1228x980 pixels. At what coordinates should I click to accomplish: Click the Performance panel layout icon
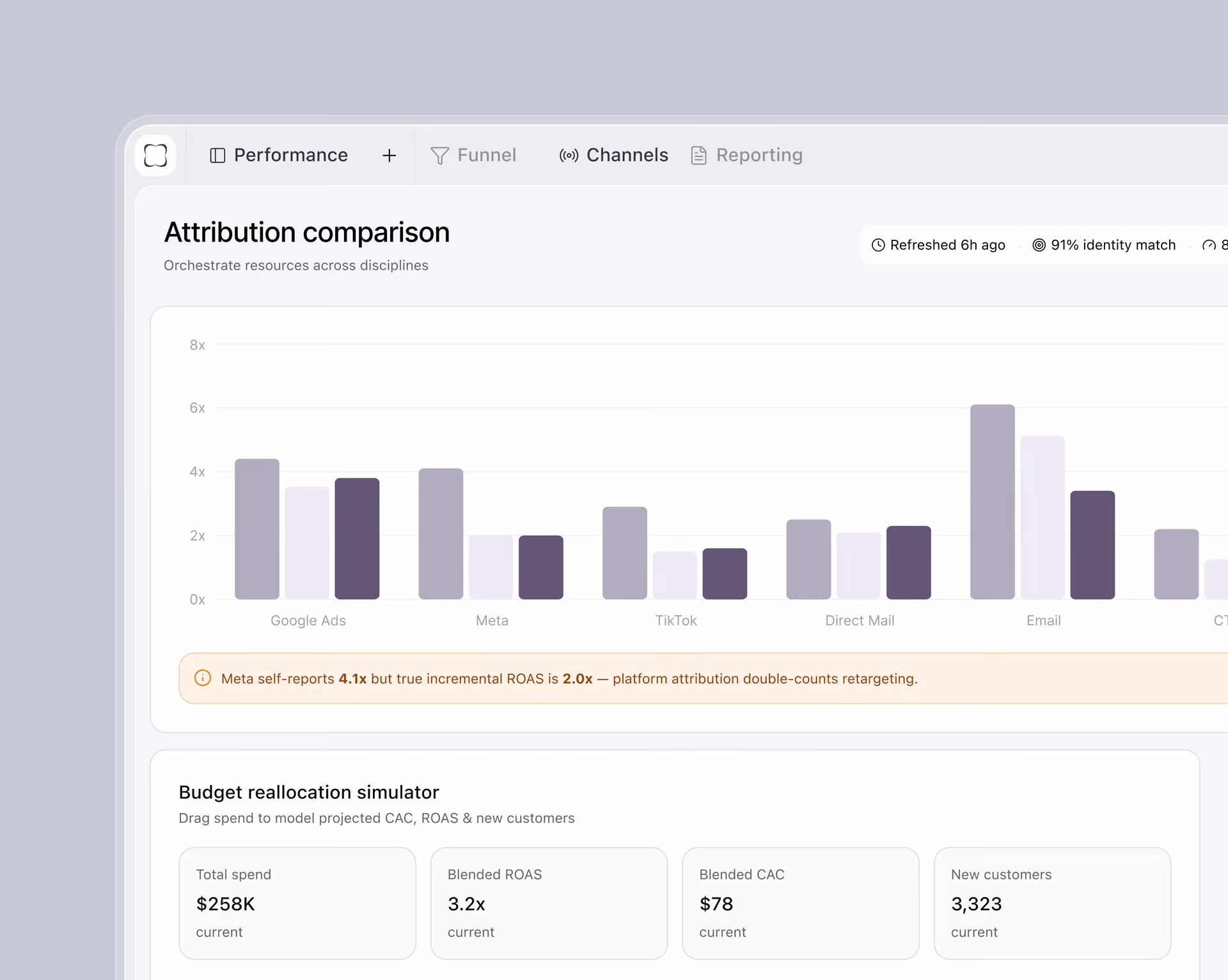coord(217,155)
